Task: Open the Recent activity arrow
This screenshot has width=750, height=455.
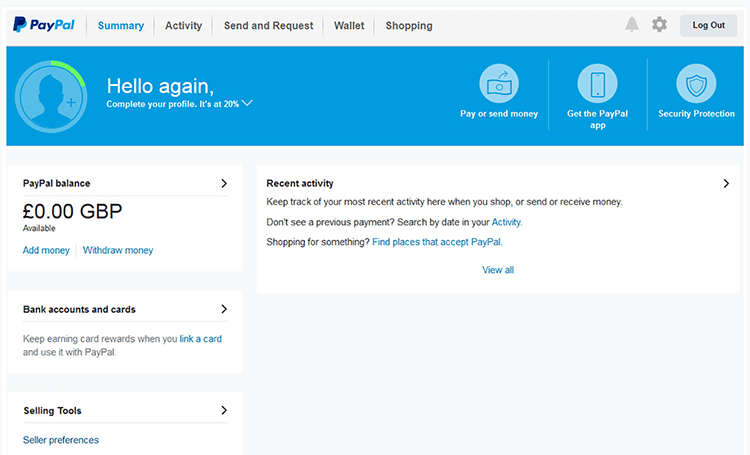Action: click(726, 184)
